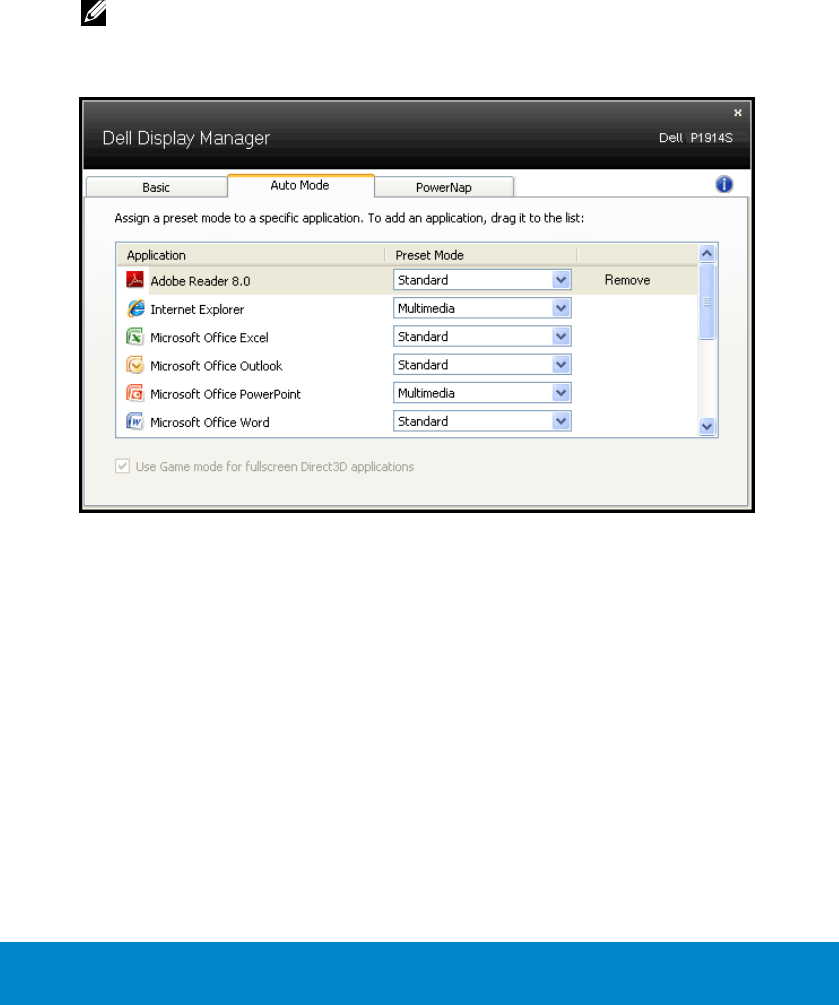Click the Preset Mode column header
The width and height of the screenshot is (839, 1005).
pyautogui.click(x=481, y=255)
